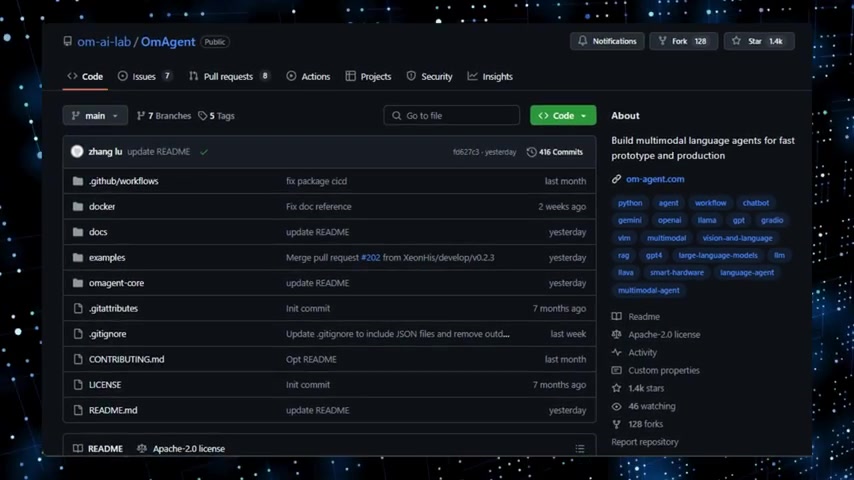854x480 pixels.
Task: Select the multimodal topic tag
Action: tap(667, 238)
